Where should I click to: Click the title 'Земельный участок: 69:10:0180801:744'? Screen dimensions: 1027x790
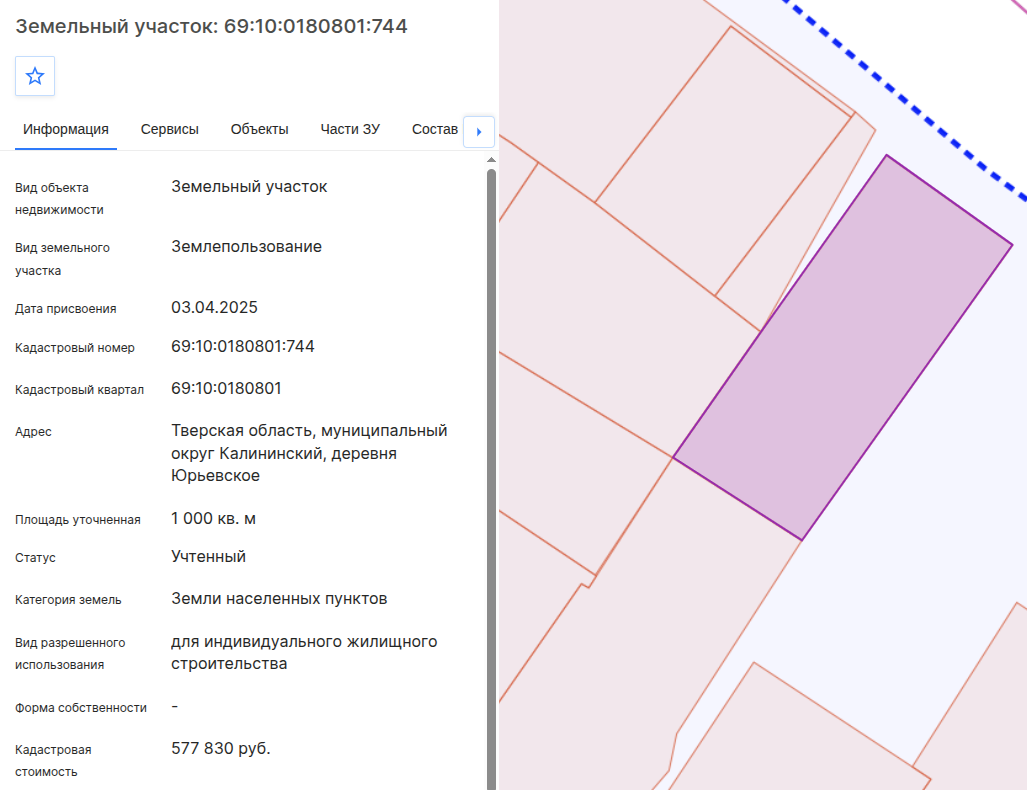(x=211, y=26)
